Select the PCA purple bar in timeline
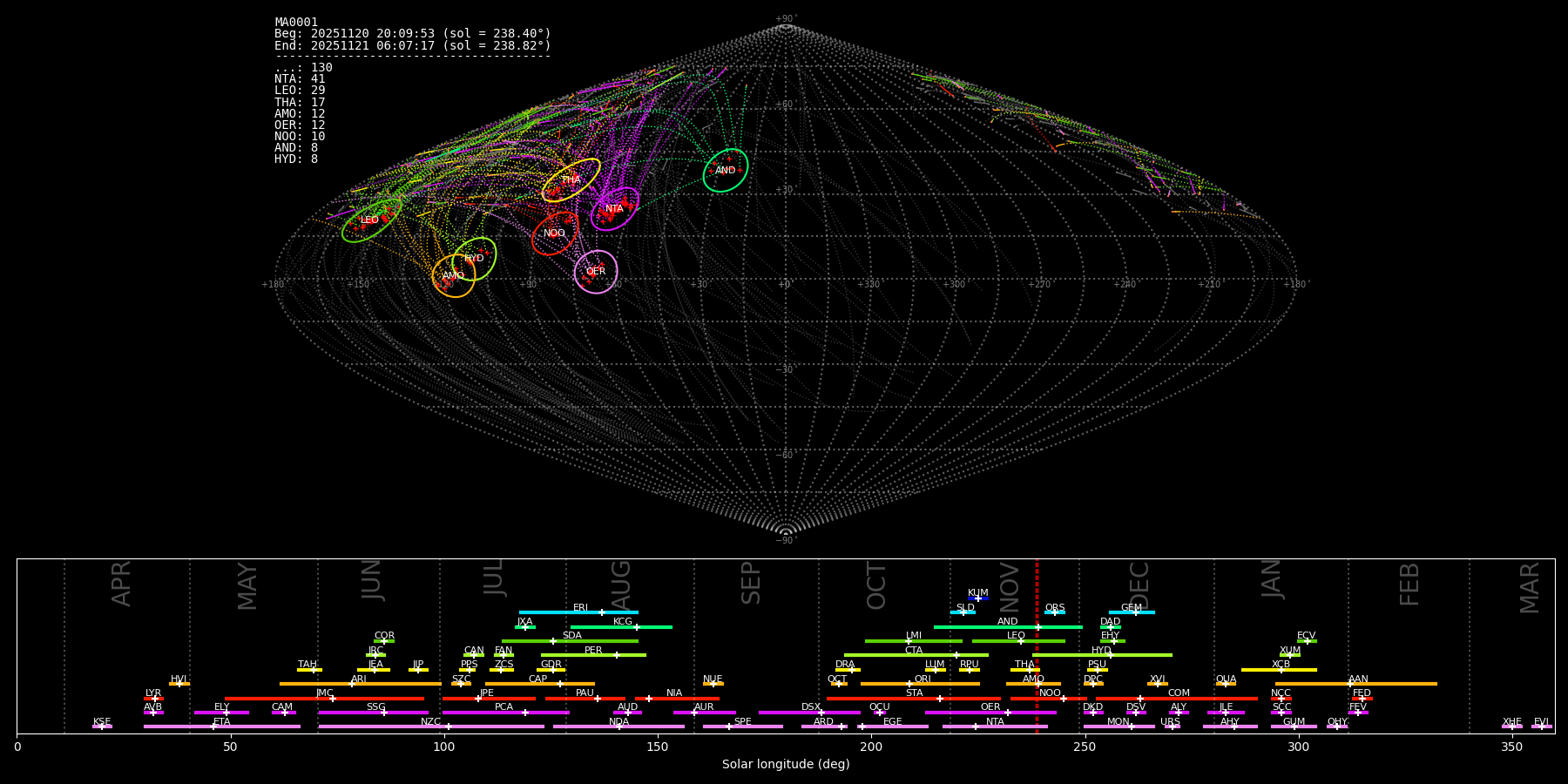 click(505, 713)
